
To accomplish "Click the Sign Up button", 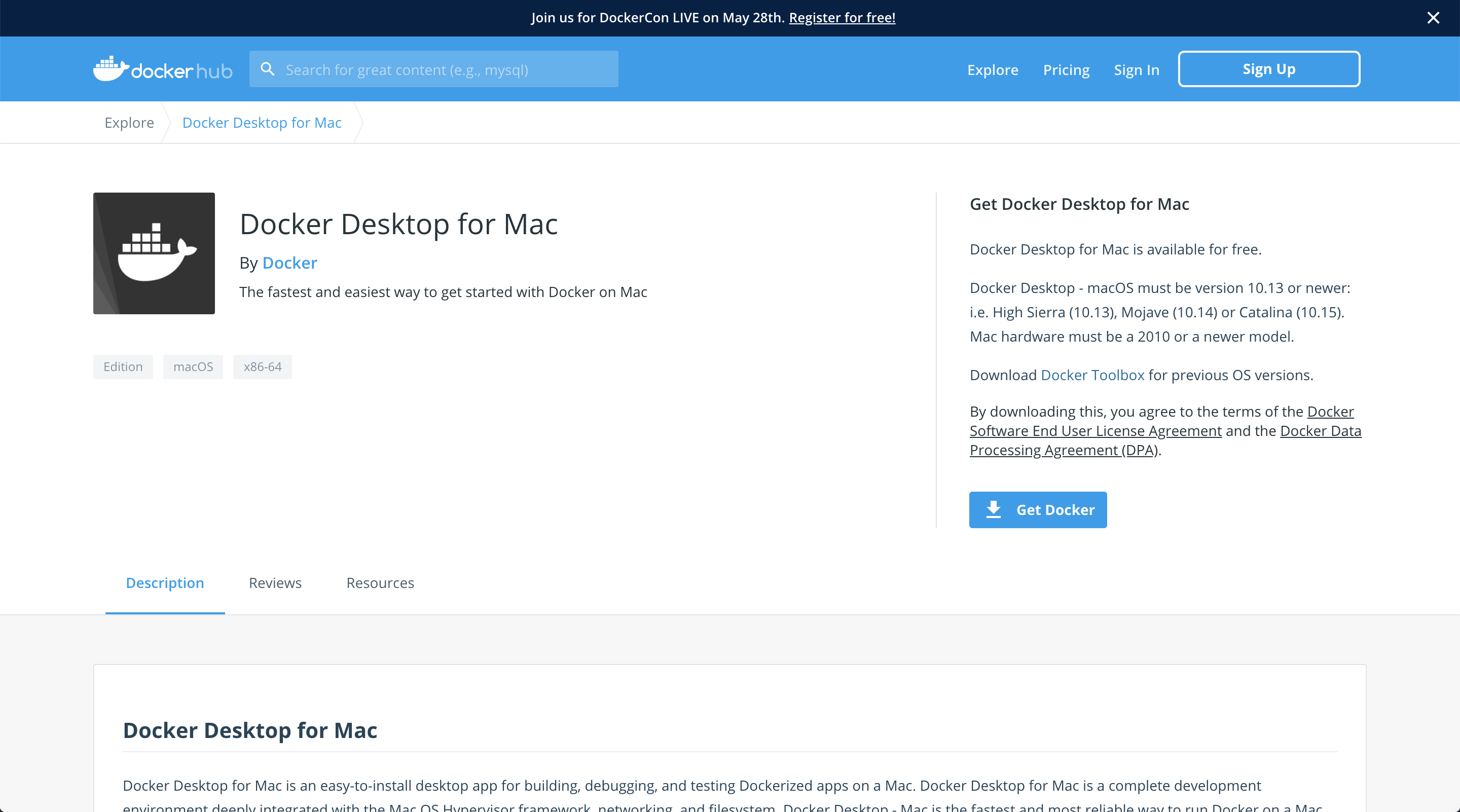I will coord(1269,69).
